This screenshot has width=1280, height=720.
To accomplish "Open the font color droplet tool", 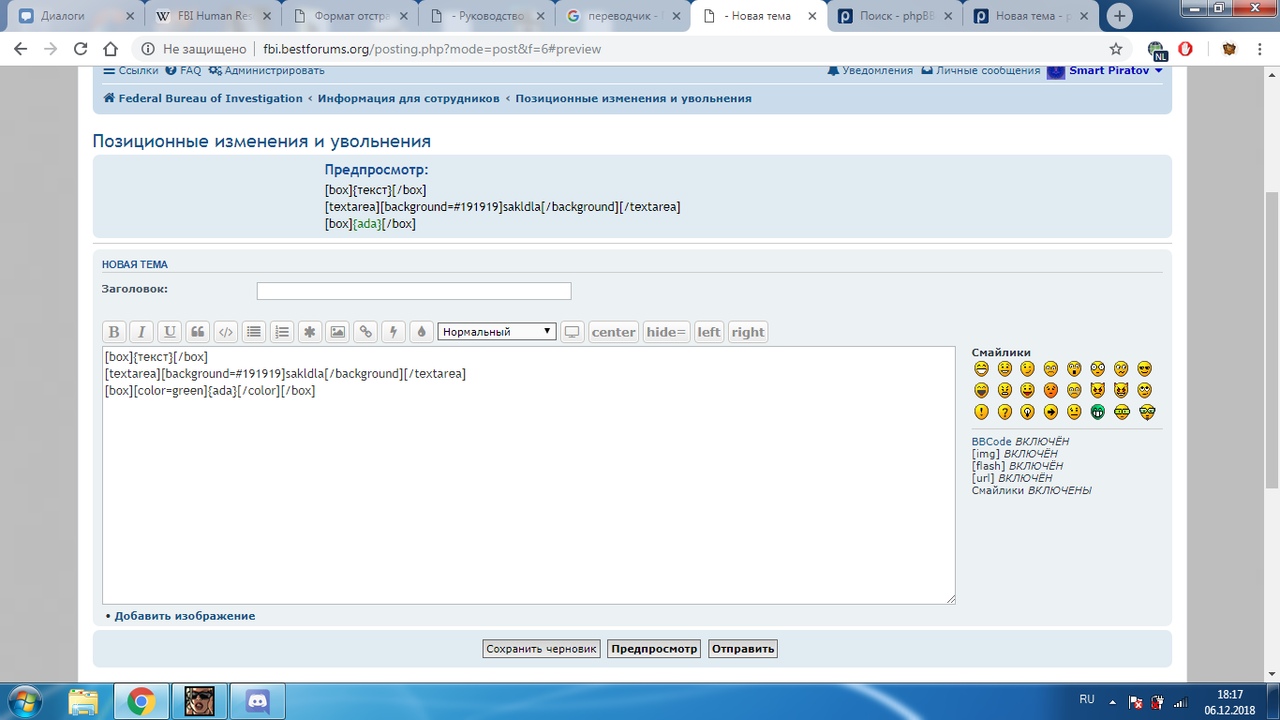I will [x=421, y=332].
